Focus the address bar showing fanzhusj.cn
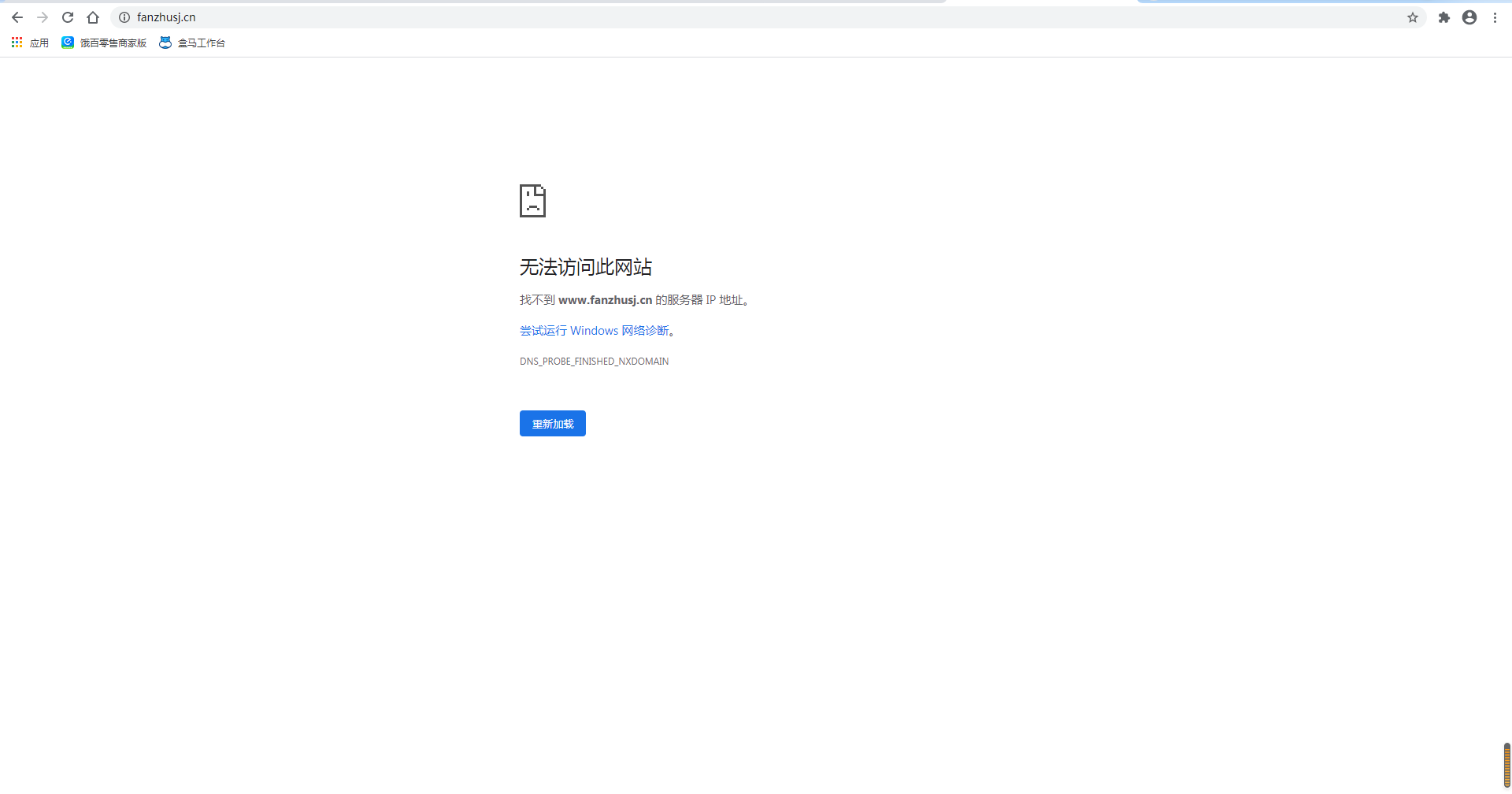1512x794 pixels. (x=709, y=17)
